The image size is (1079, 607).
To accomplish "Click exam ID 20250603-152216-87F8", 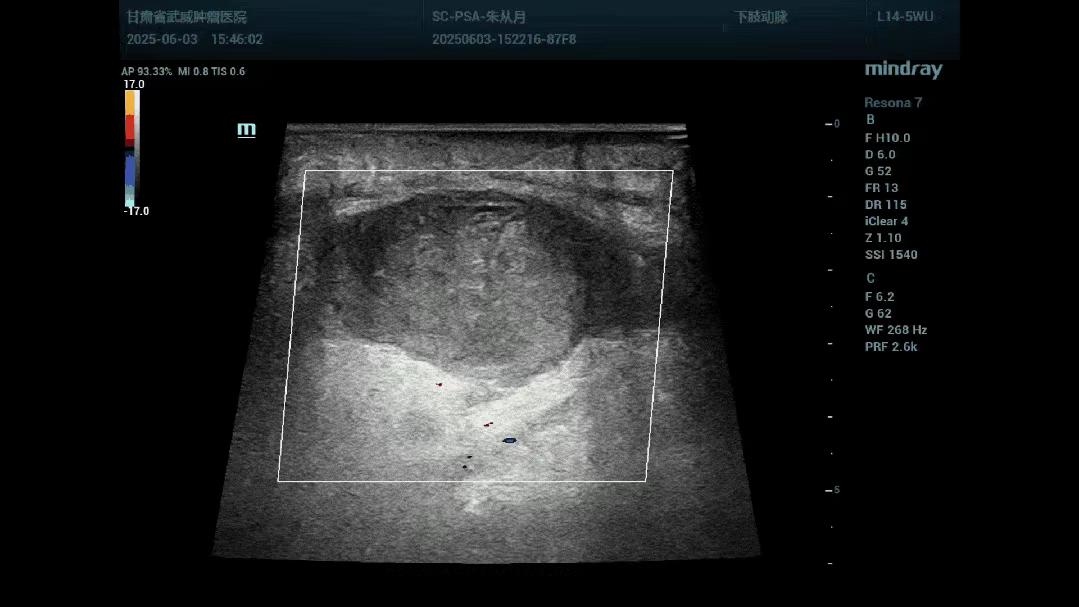I will click(x=503, y=40).
